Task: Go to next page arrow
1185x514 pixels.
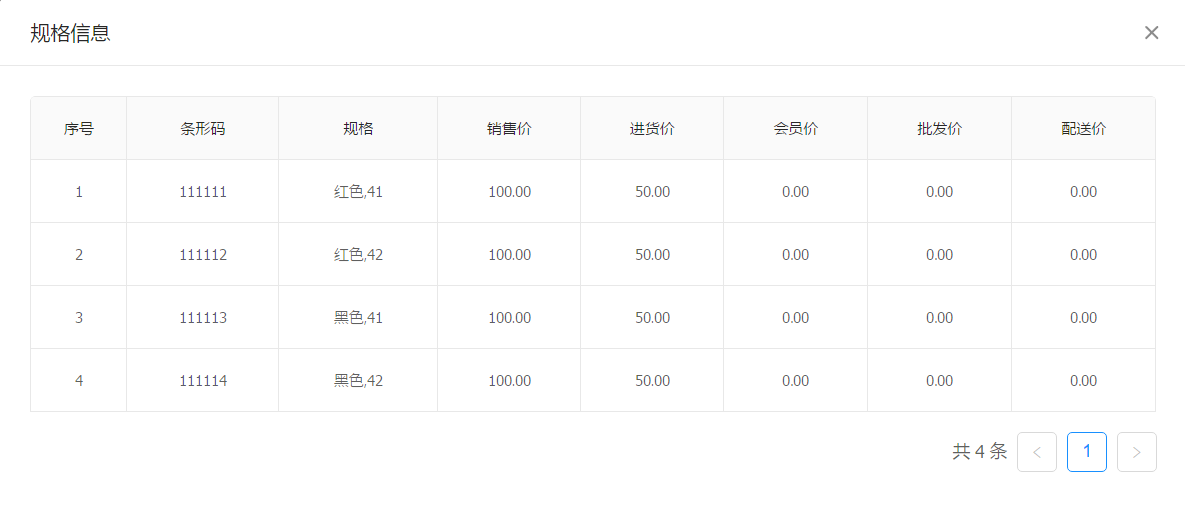Action: (x=1136, y=452)
